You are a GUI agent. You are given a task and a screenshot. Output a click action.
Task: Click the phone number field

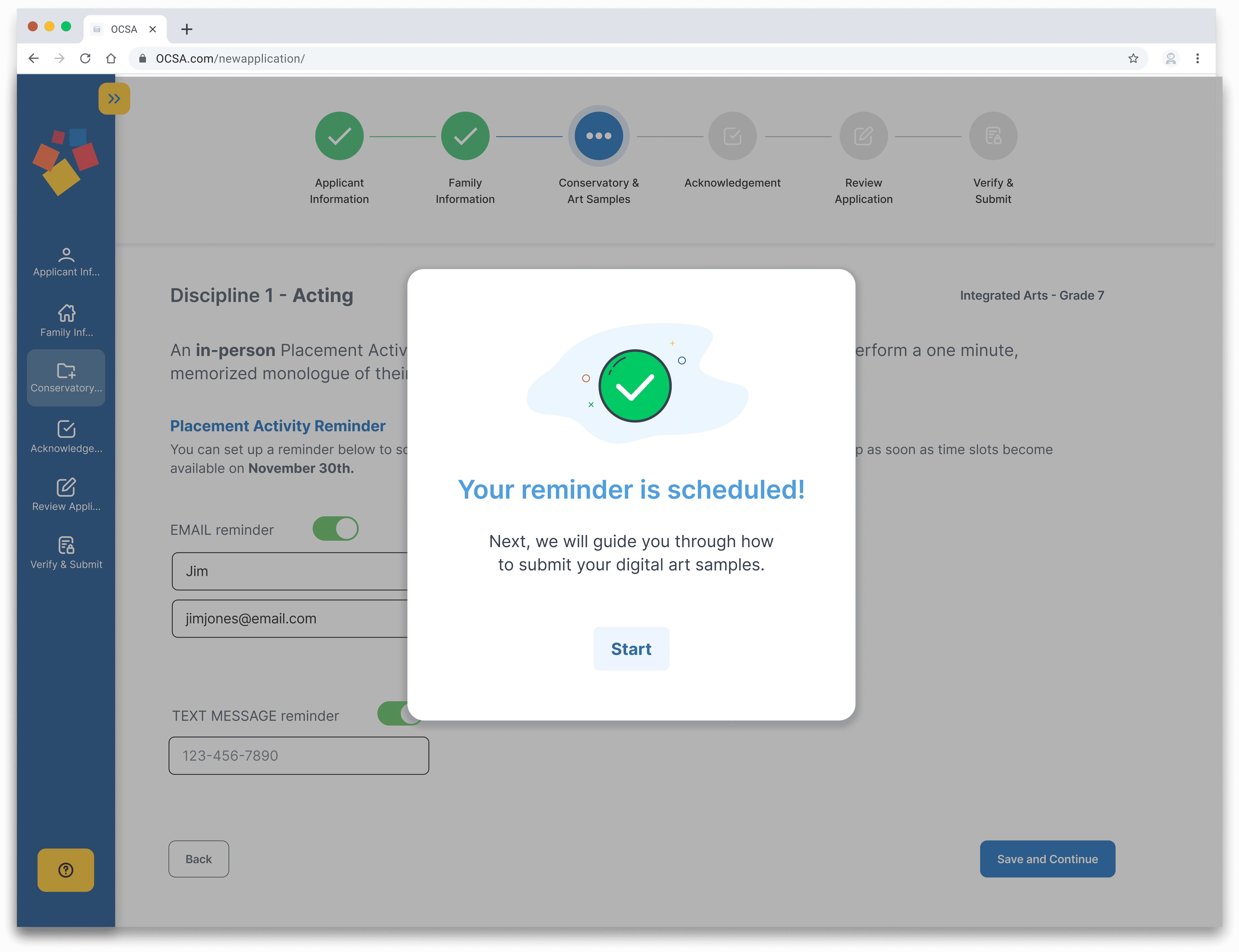(299, 756)
